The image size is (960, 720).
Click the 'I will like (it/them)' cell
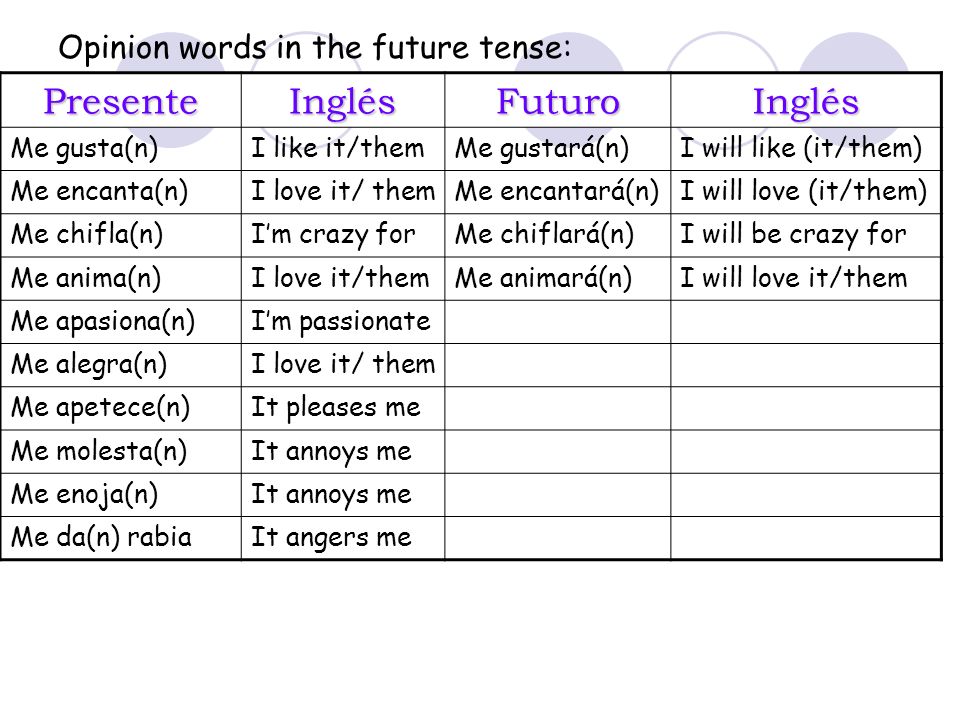tap(806, 149)
